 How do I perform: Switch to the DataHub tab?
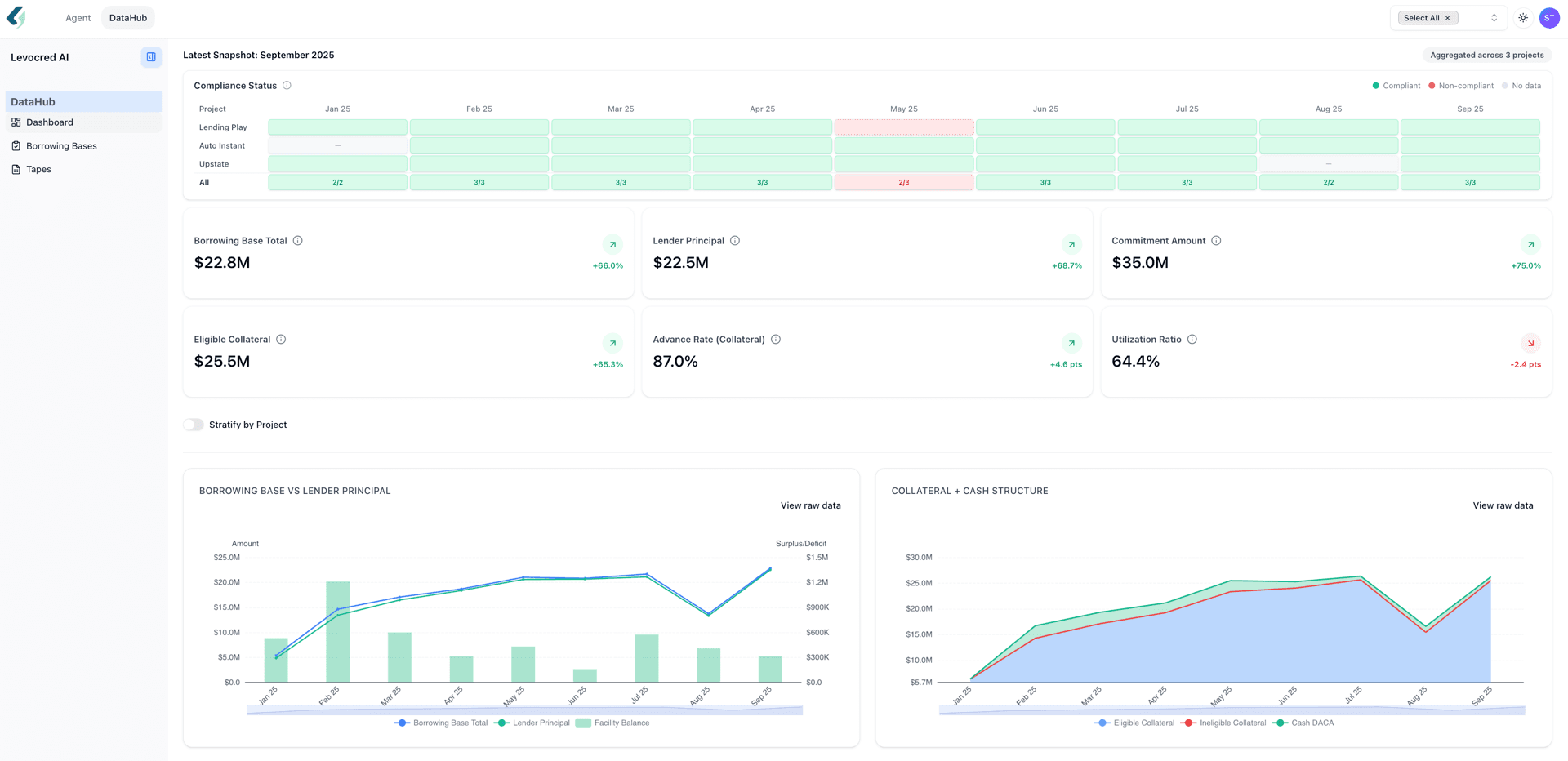click(127, 17)
